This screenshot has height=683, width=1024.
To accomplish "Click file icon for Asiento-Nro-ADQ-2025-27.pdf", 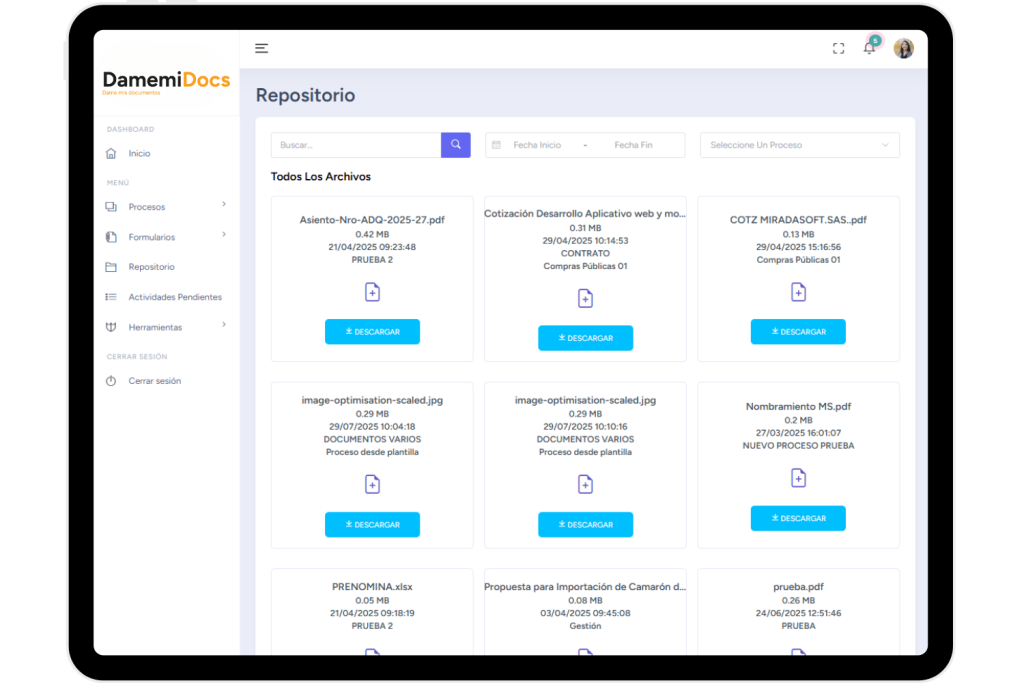I will pyautogui.click(x=372, y=292).
